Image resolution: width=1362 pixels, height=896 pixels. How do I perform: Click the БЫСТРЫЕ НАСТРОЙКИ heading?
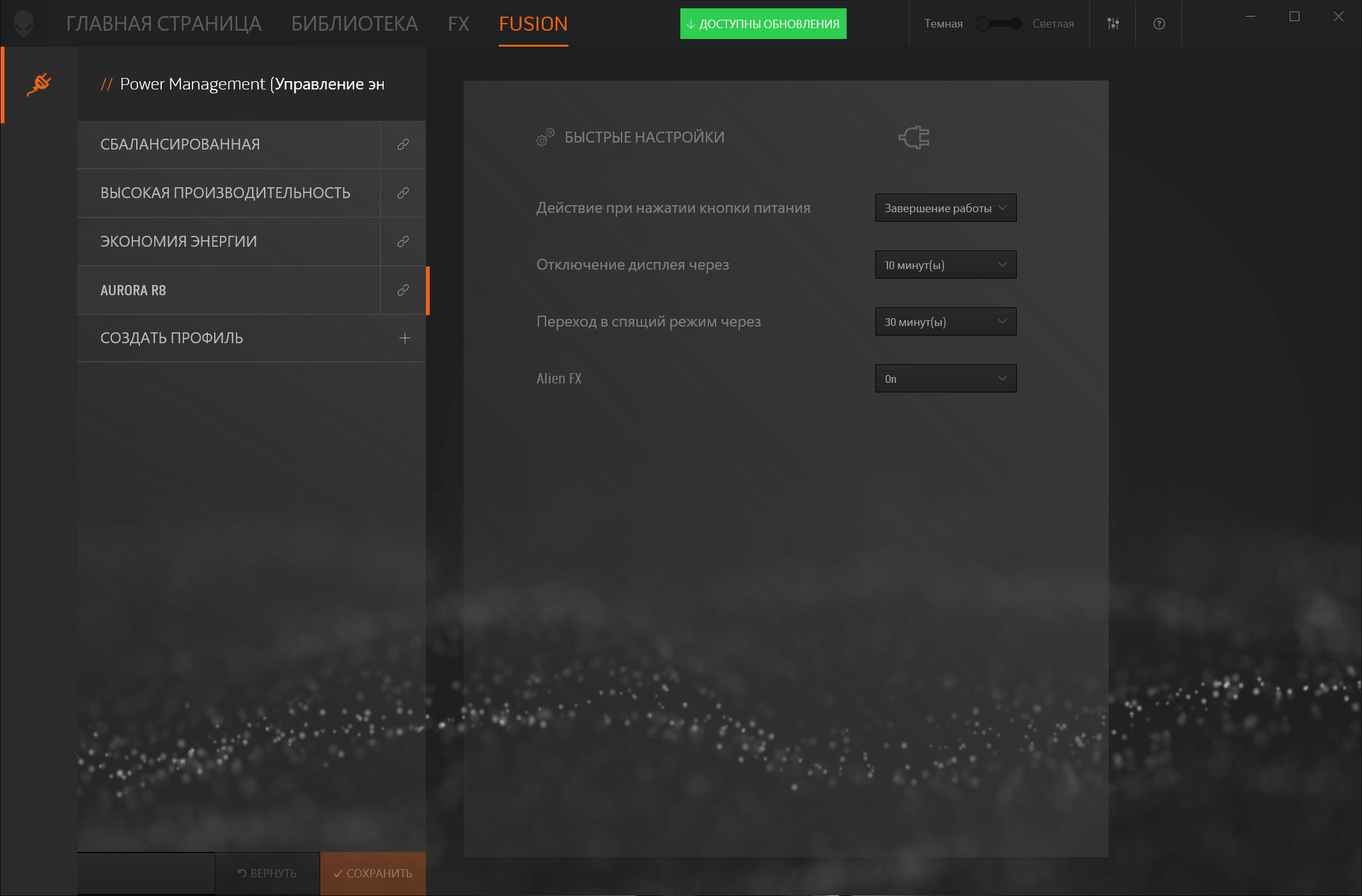click(x=645, y=137)
